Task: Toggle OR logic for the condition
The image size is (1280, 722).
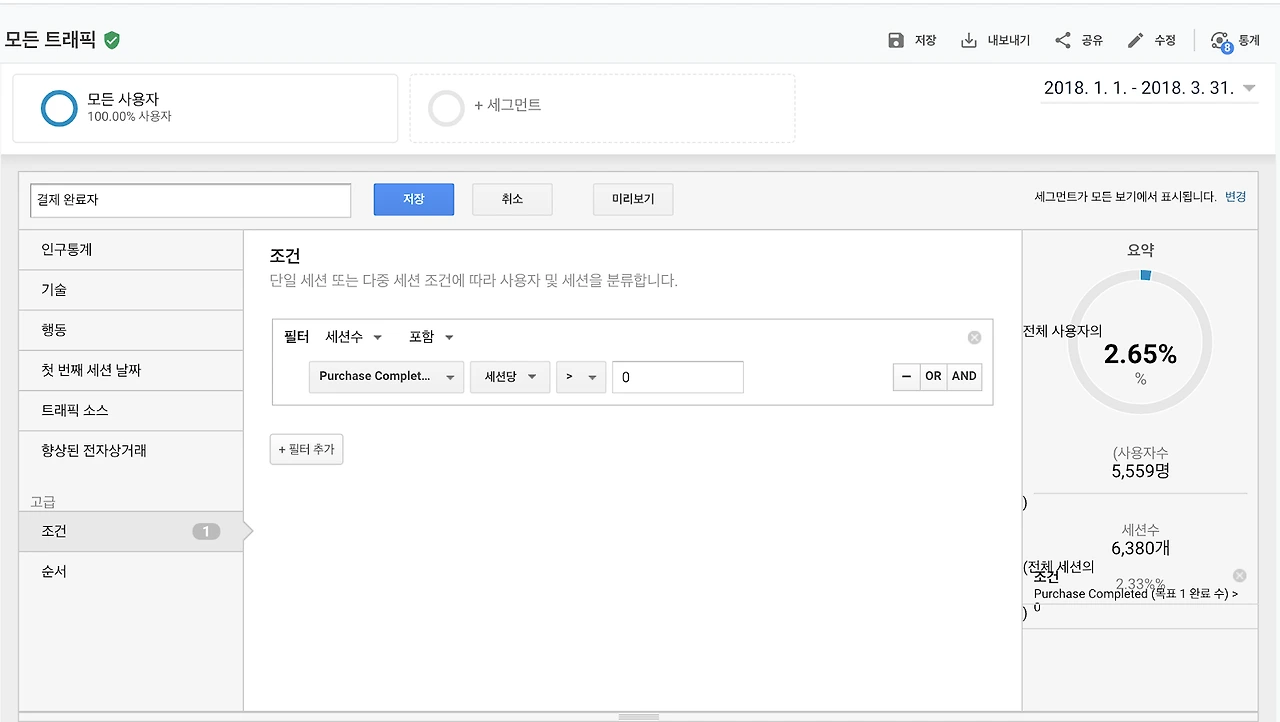Action: pyautogui.click(x=933, y=376)
